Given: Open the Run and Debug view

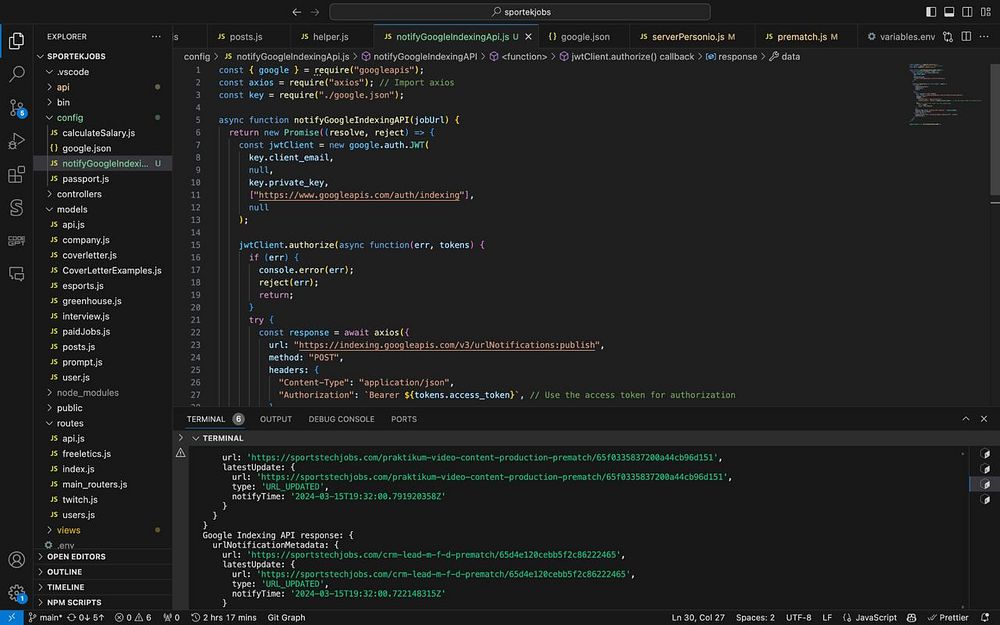Looking at the screenshot, I should [x=16, y=141].
